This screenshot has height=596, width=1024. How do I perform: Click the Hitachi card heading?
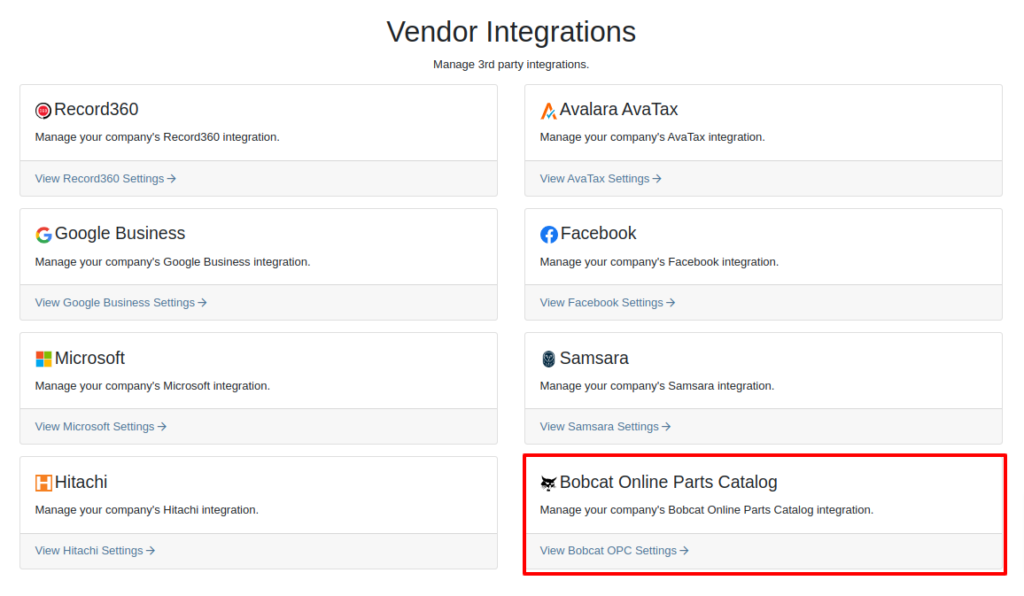click(x=81, y=482)
